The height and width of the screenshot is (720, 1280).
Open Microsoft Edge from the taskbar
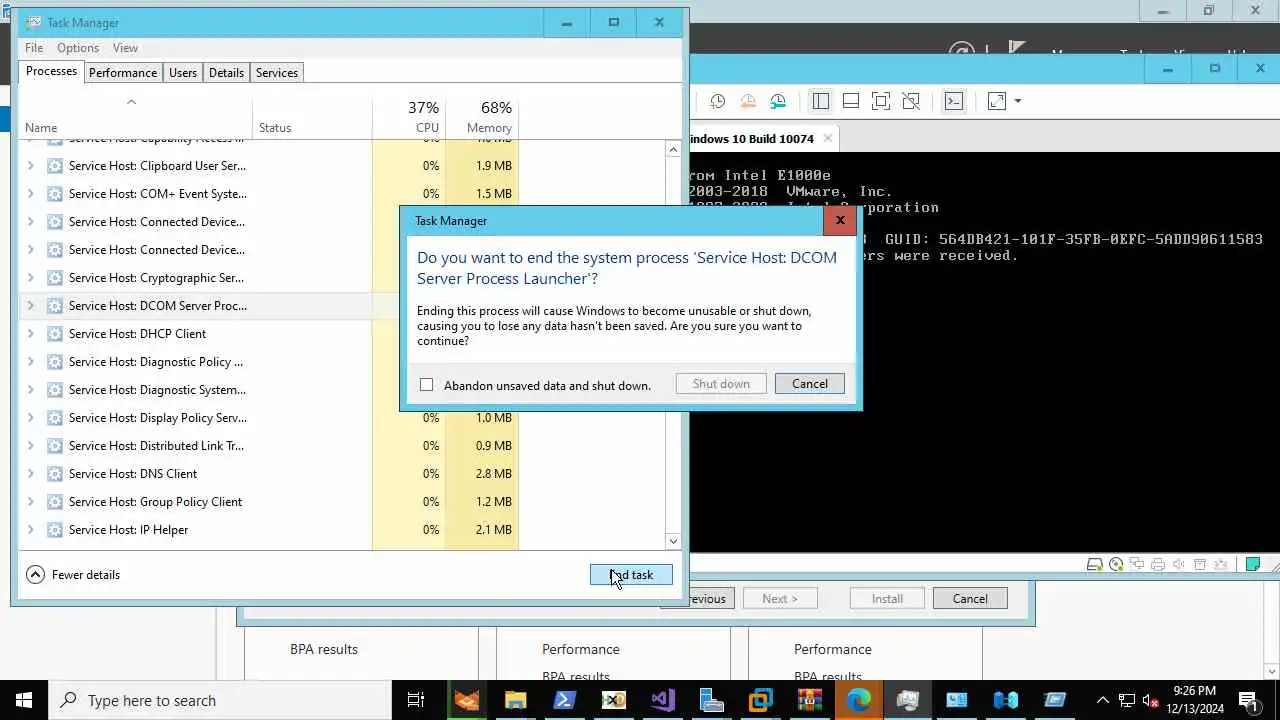coord(859,700)
